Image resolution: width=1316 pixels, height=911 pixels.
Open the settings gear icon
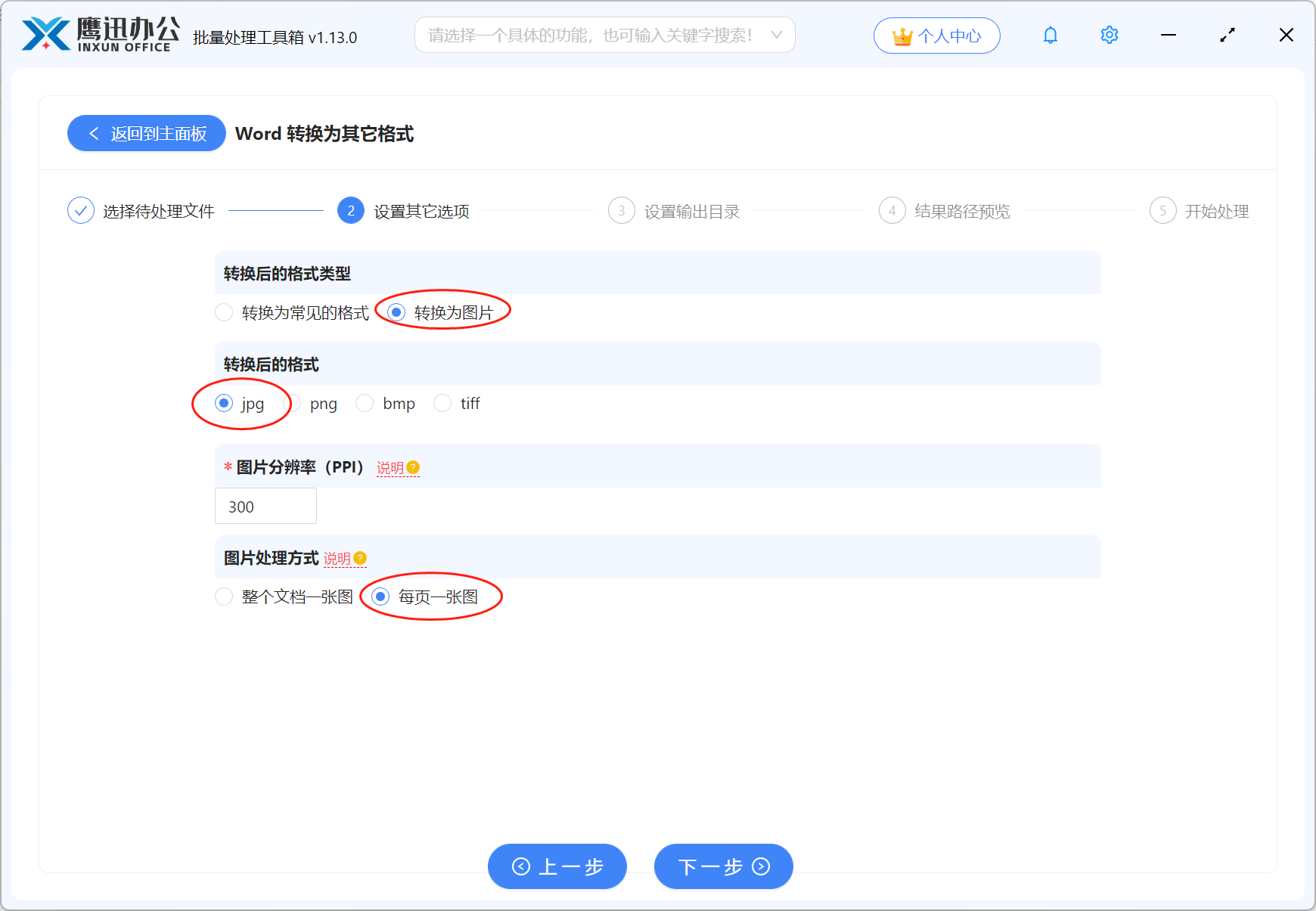click(x=1109, y=35)
